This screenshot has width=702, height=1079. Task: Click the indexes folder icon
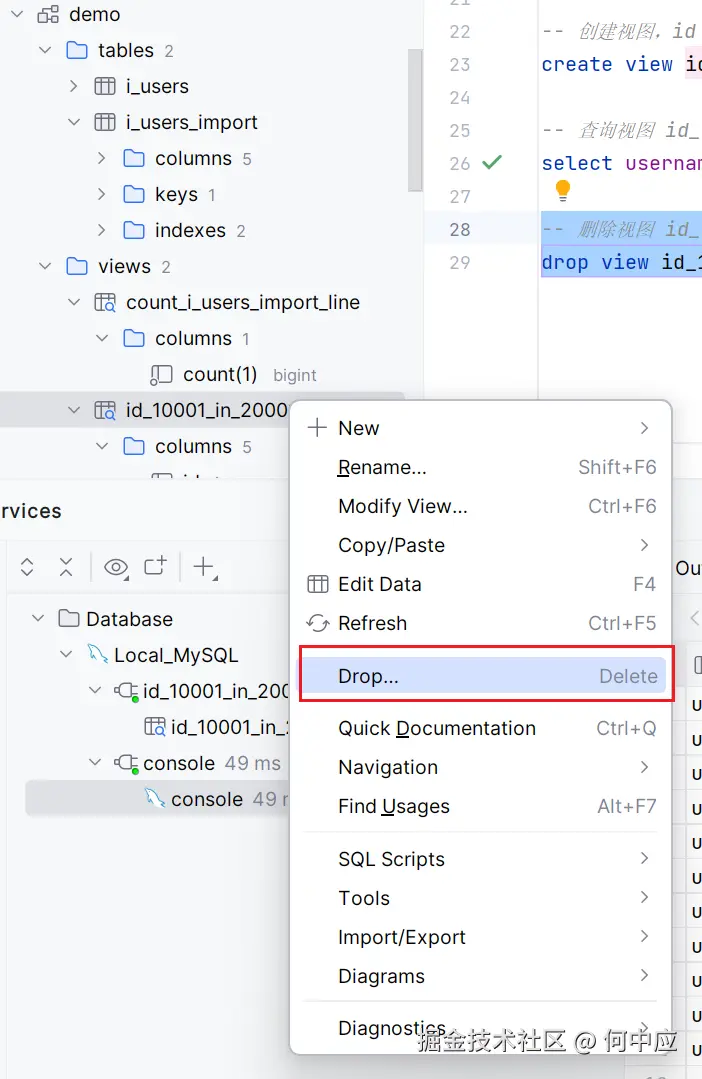134,230
